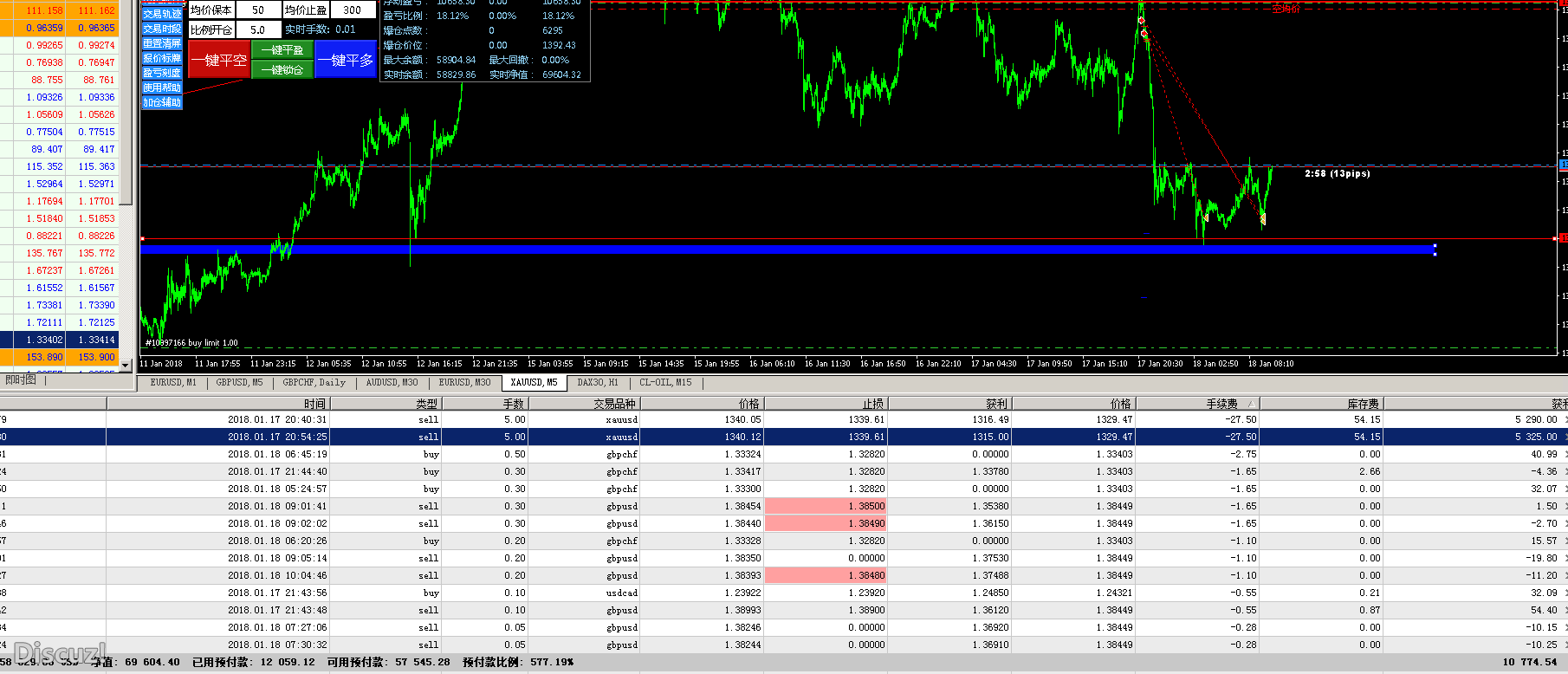
Task: Toggle the 盈亏刻度 panel button
Action: [x=162, y=73]
